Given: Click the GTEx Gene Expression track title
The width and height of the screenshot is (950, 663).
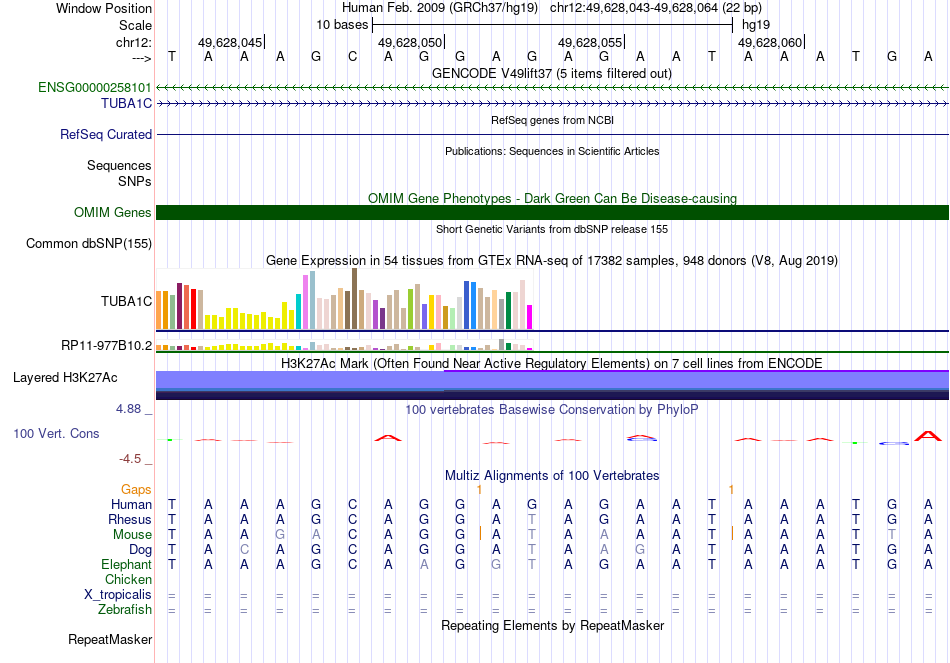Looking at the screenshot, I should coord(552,261).
